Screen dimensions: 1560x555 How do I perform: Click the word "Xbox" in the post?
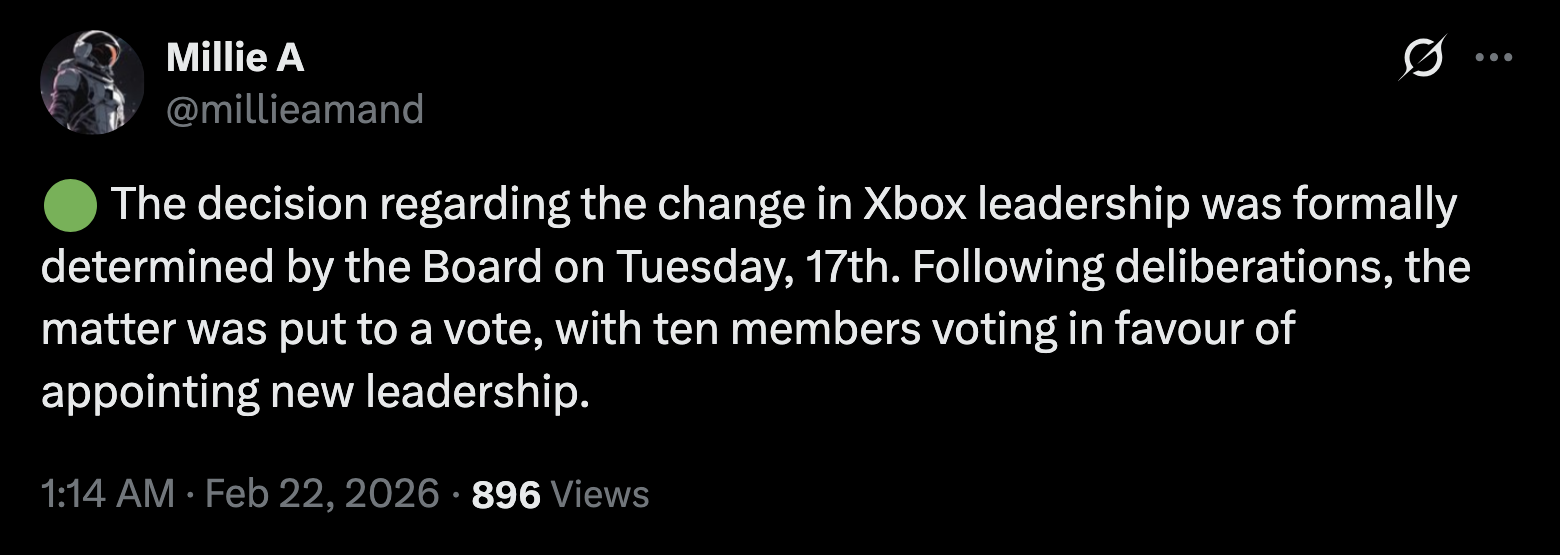(x=915, y=205)
